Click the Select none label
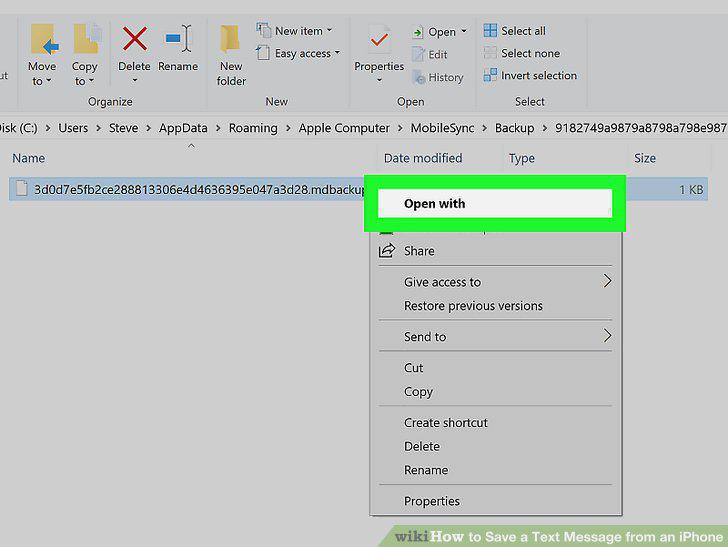This screenshot has width=728, height=547. pyautogui.click(x=530, y=53)
